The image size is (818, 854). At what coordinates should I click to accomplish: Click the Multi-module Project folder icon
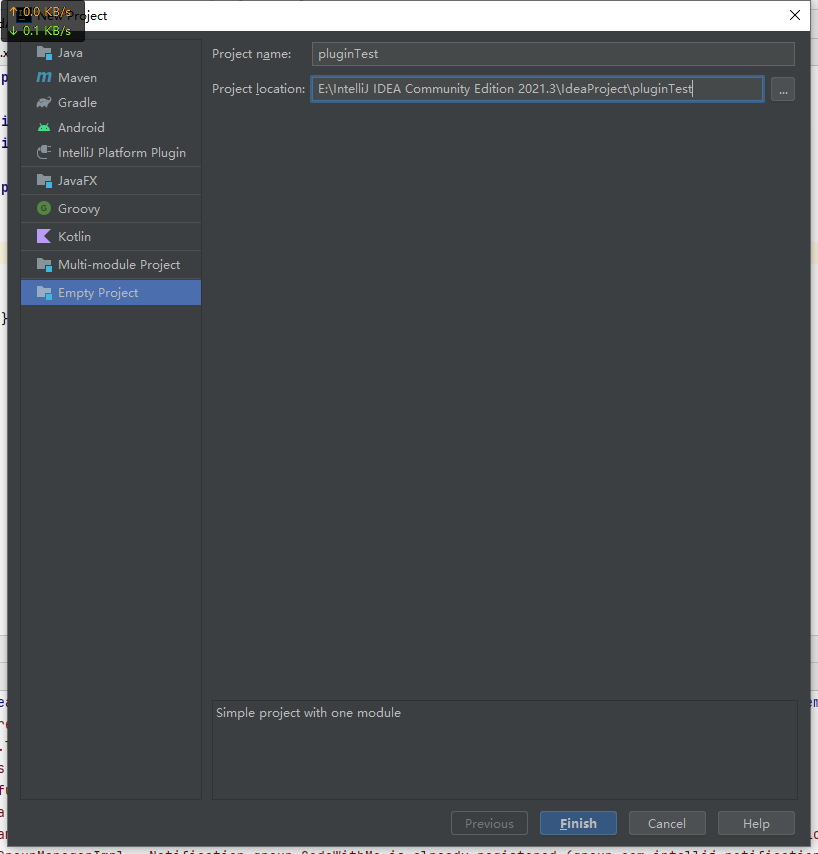coord(44,265)
